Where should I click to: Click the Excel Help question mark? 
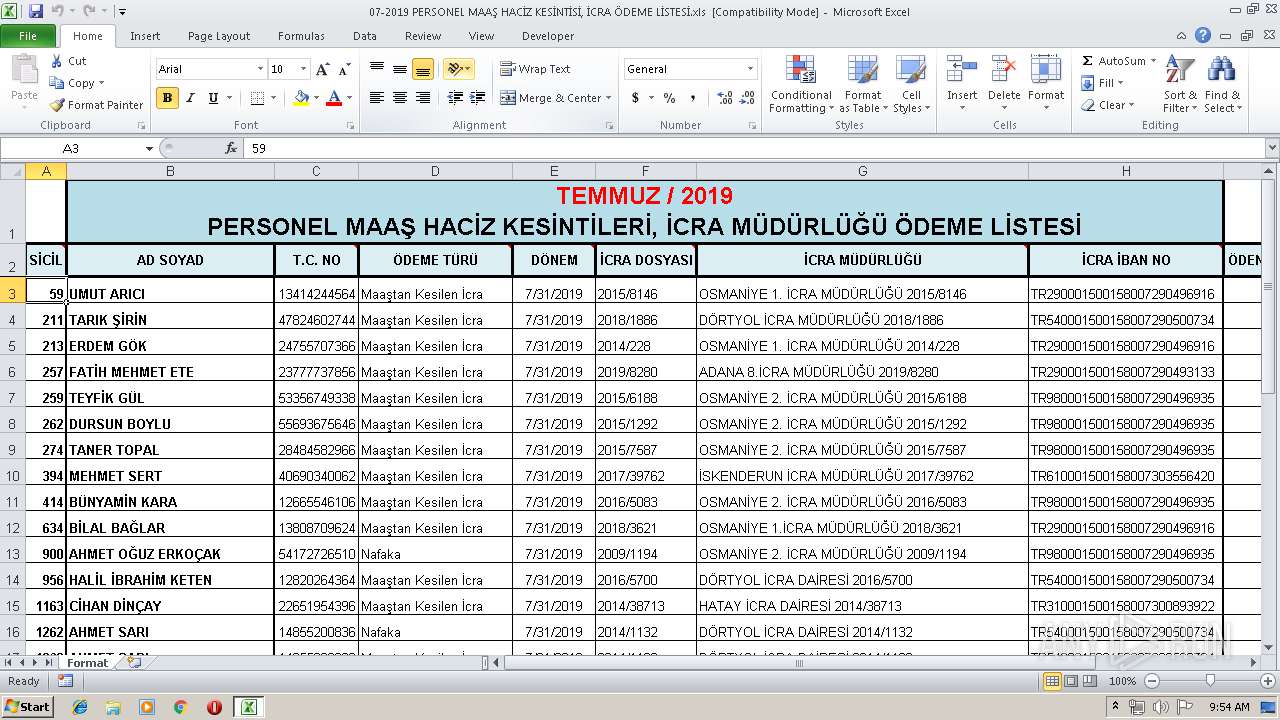(1203, 35)
